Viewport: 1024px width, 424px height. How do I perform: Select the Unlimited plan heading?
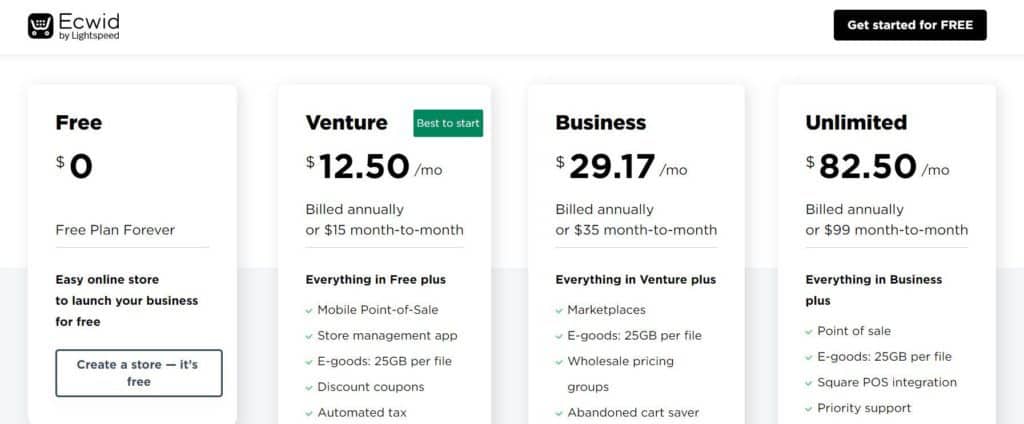pyautogui.click(x=856, y=123)
